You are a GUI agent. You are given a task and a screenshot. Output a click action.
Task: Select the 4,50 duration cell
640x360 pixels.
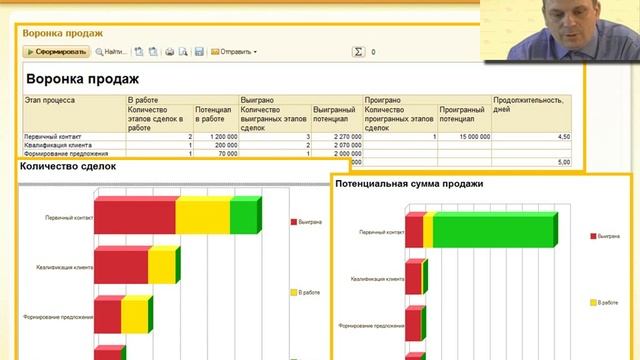pos(531,137)
